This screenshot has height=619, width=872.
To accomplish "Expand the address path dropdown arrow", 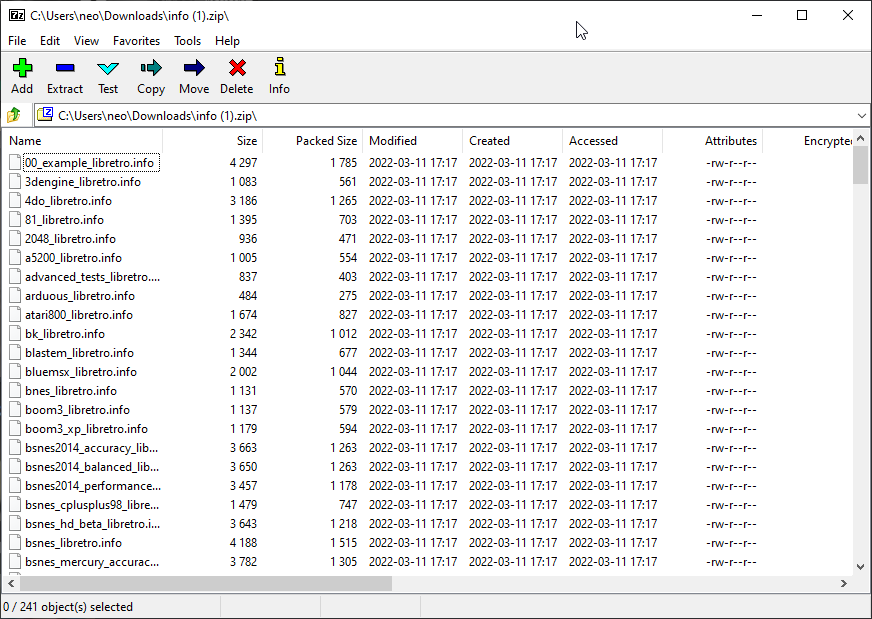I will pos(861,115).
